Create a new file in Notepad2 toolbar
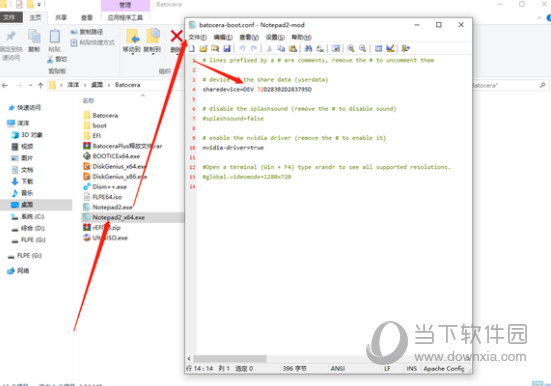The image size is (551, 386). (x=192, y=49)
